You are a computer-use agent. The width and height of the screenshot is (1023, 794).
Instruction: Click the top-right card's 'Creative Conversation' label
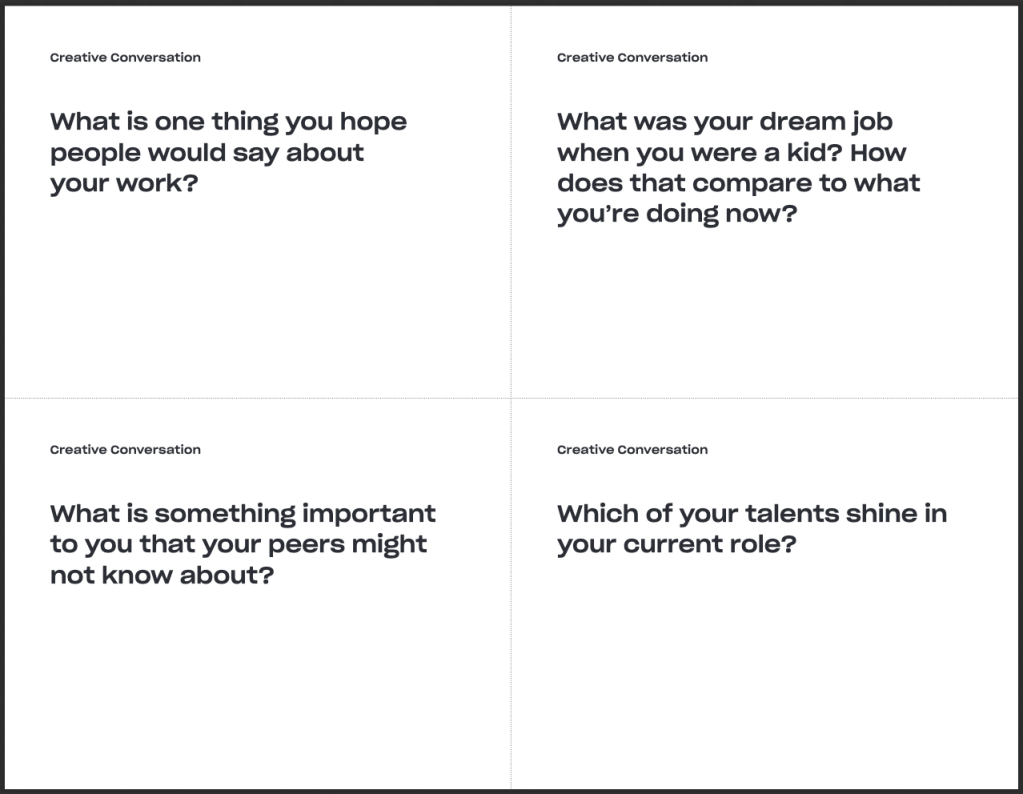[x=632, y=57]
